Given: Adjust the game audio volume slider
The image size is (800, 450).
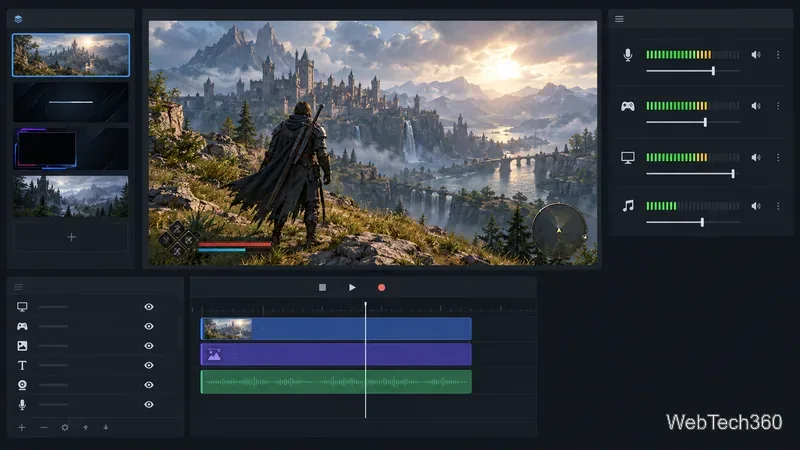Looking at the screenshot, I should [693, 122].
